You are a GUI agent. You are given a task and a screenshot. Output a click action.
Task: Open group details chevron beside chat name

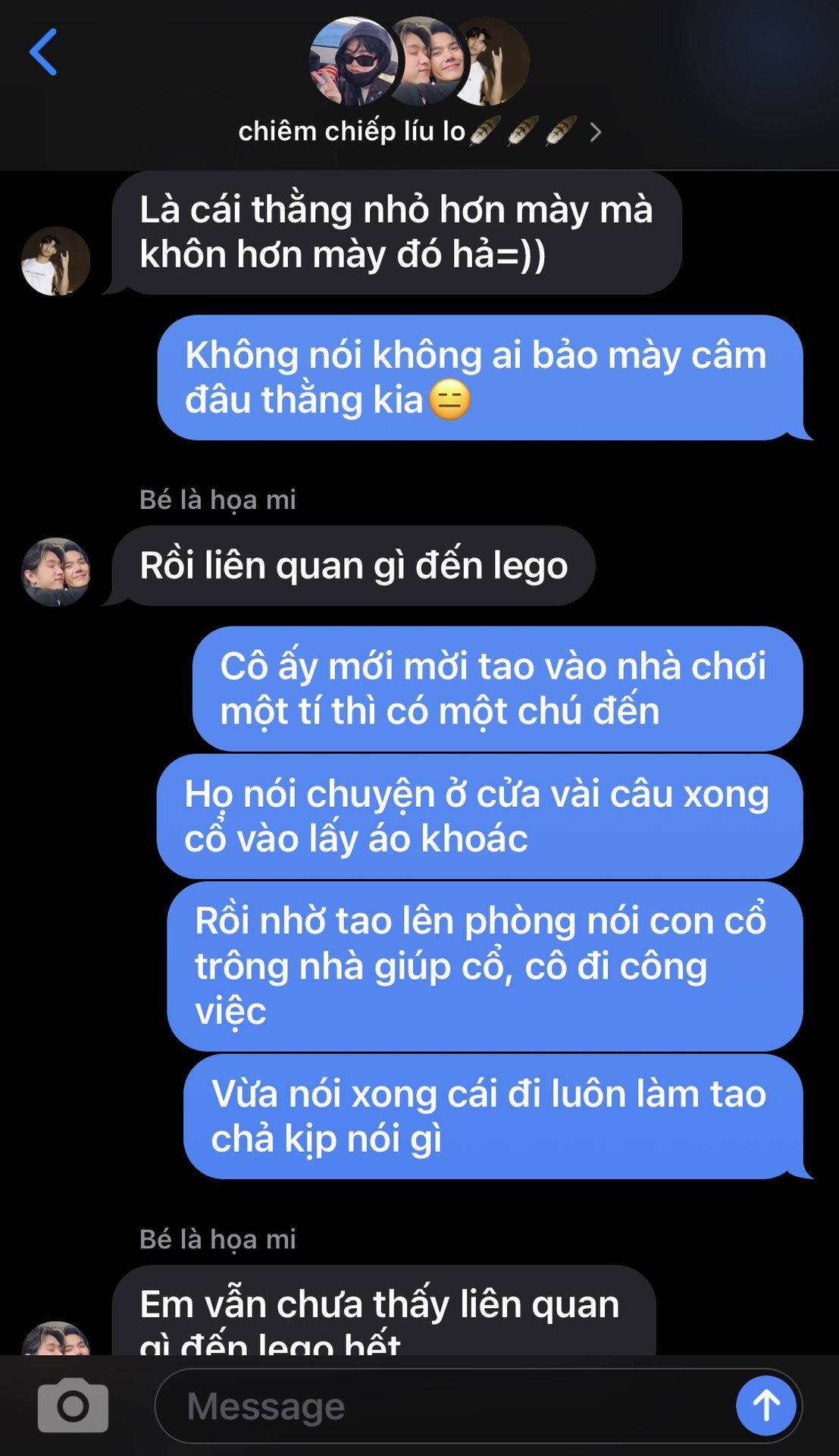(596, 133)
